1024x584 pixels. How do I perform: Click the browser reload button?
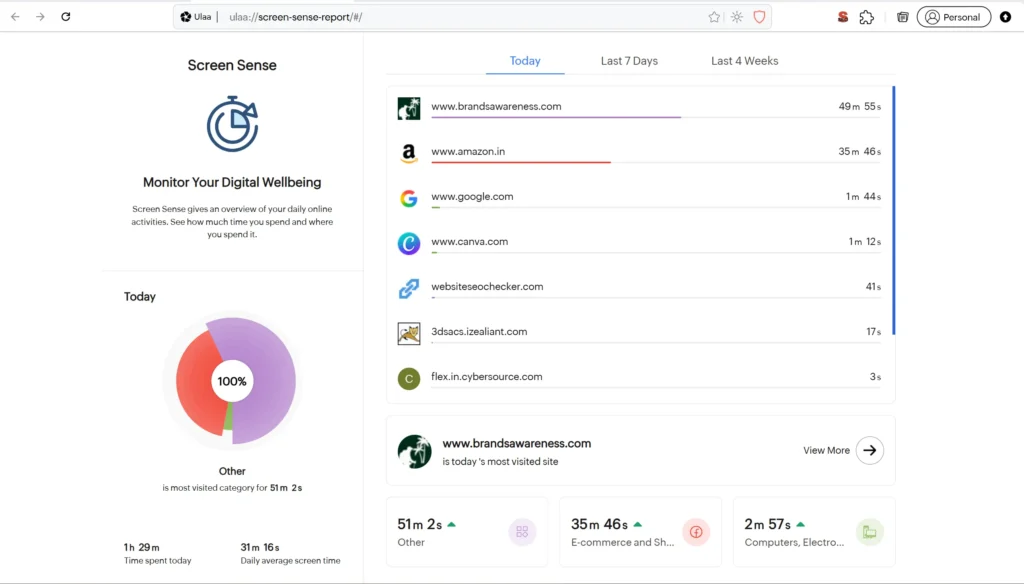click(x=66, y=17)
